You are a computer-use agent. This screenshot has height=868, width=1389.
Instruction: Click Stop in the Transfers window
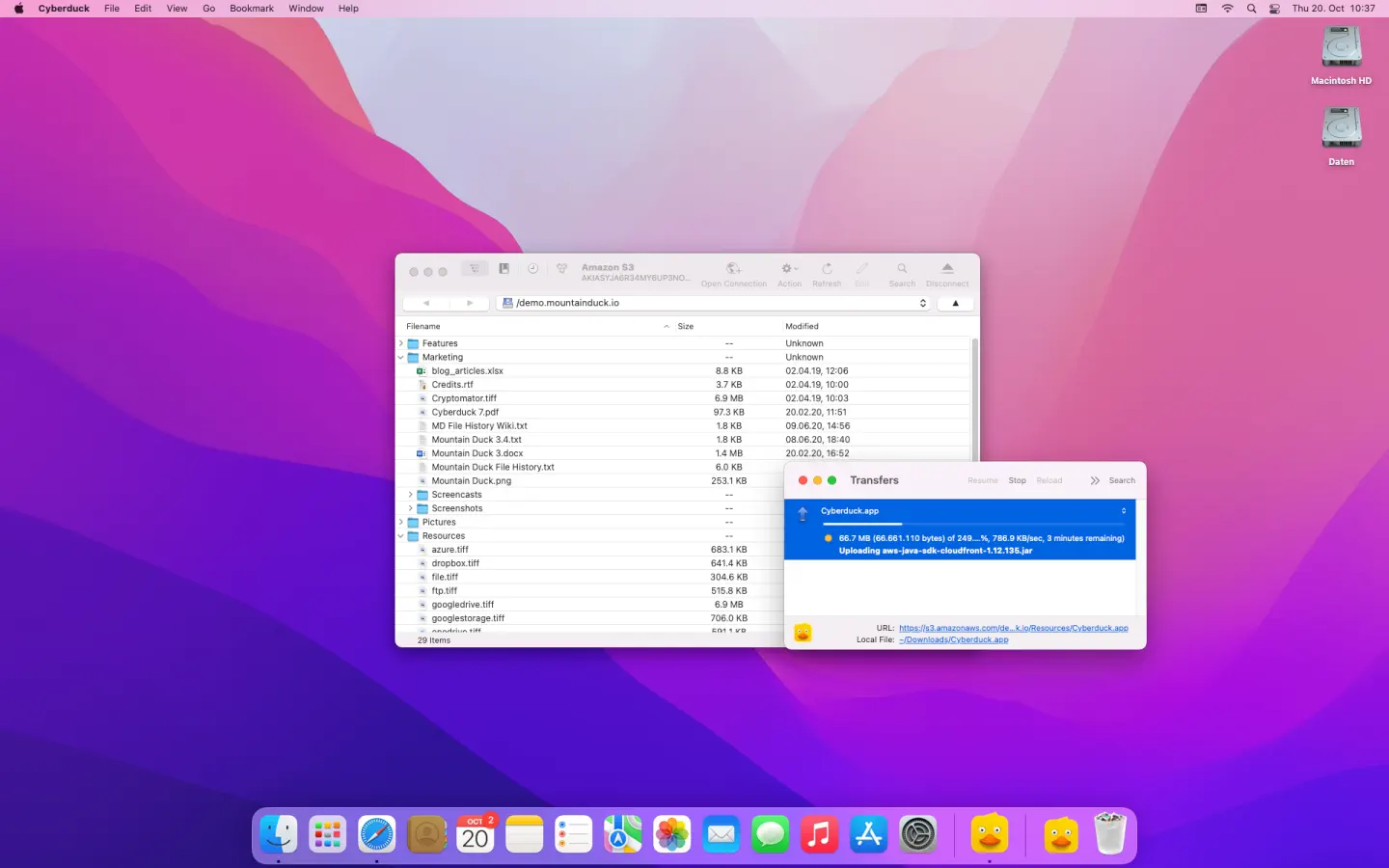1017,480
